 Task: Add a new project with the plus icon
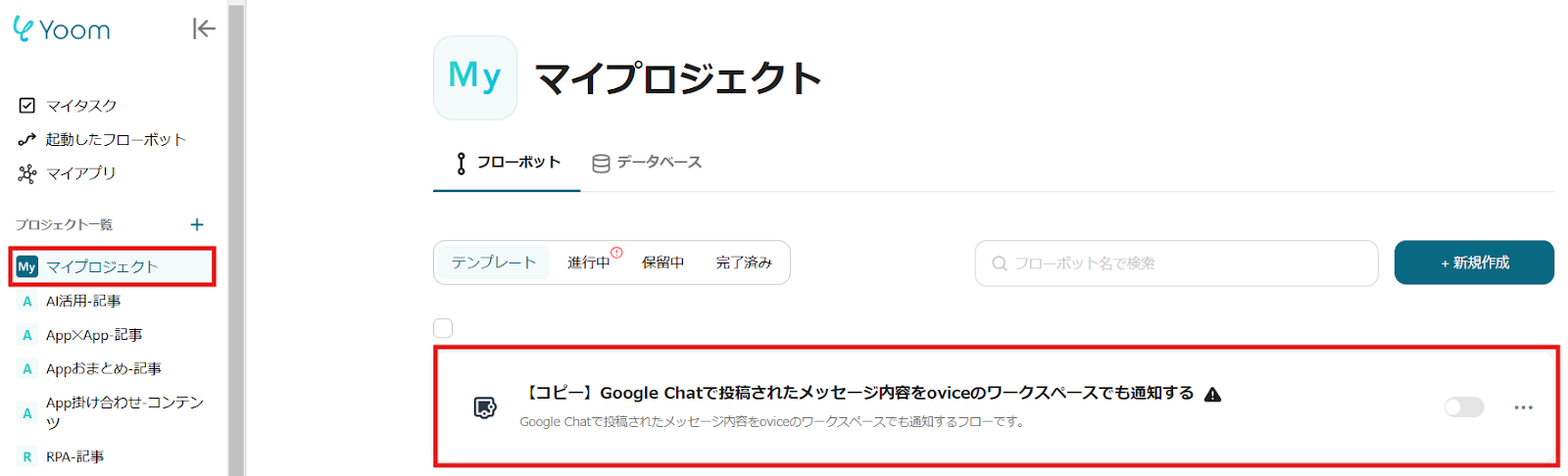click(x=197, y=224)
